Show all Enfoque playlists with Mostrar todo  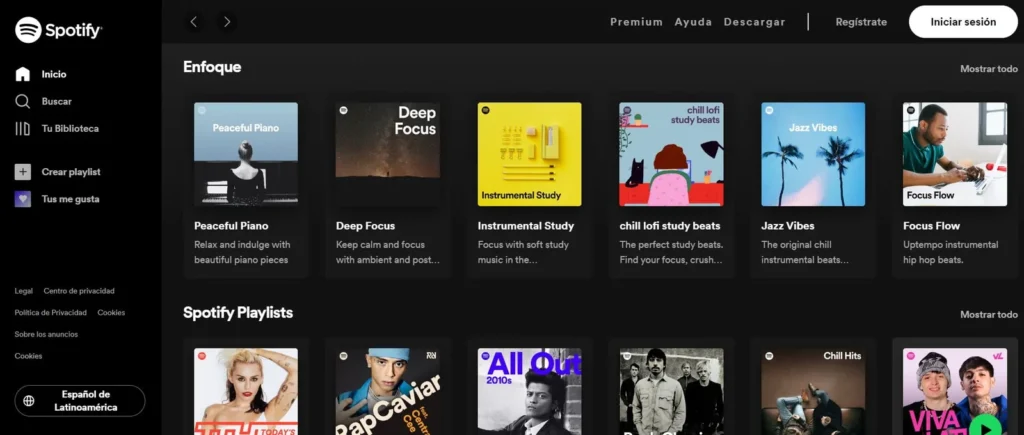point(989,69)
